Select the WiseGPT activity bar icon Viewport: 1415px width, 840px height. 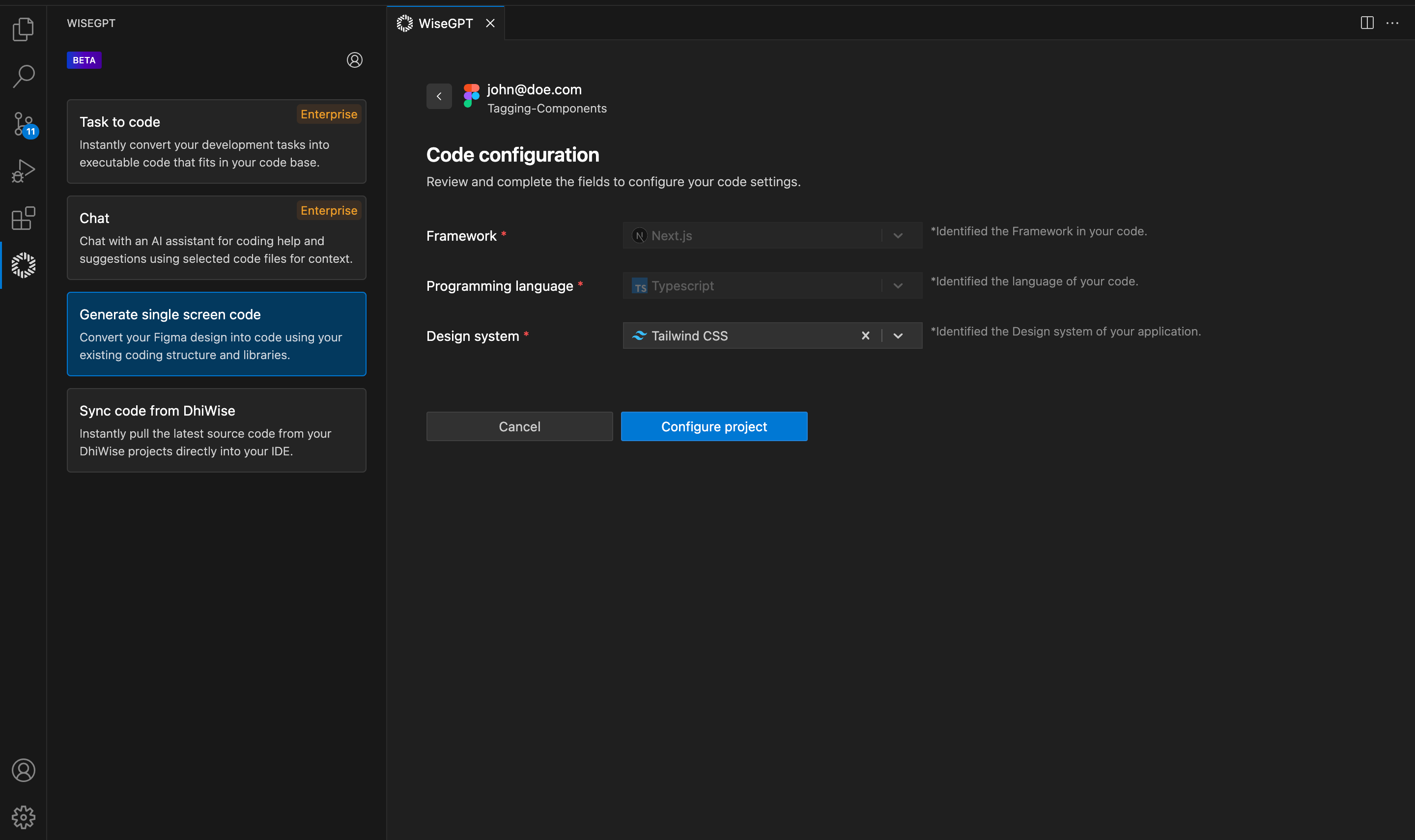coord(23,265)
